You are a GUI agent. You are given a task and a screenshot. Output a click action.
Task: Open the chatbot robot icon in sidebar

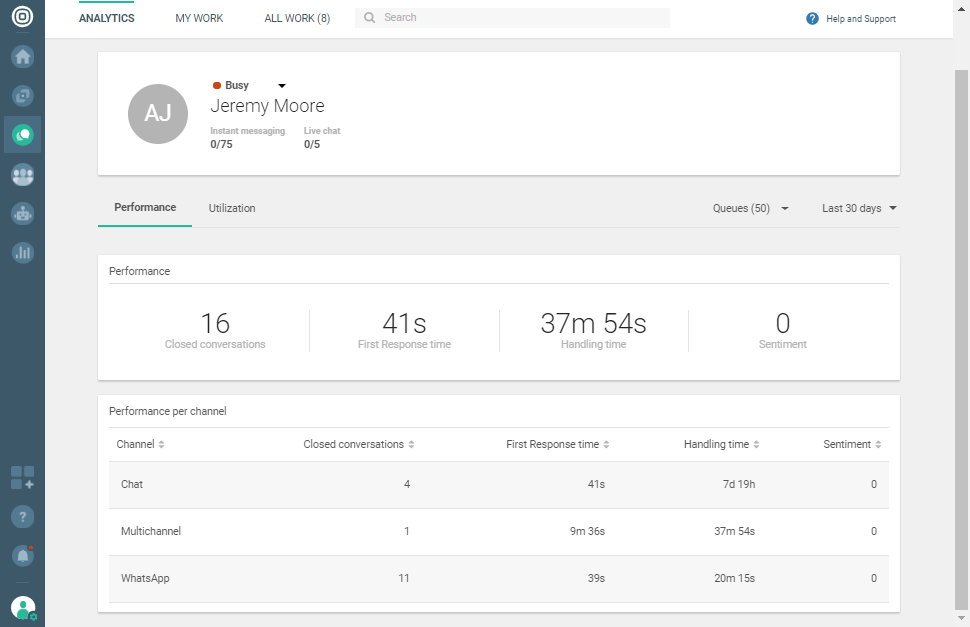22,213
